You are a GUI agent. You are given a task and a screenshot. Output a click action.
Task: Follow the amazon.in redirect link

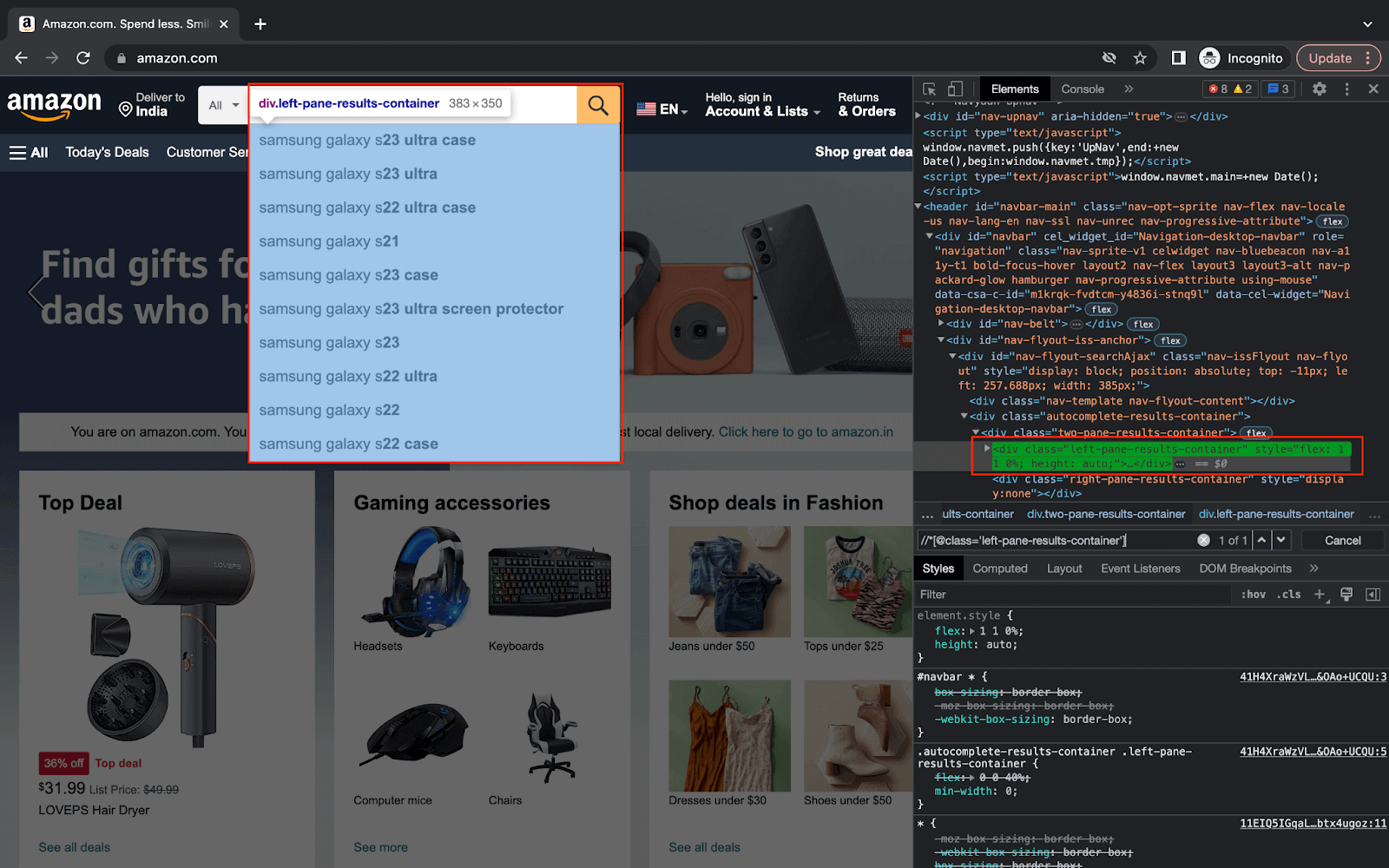pyautogui.click(x=806, y=431)
